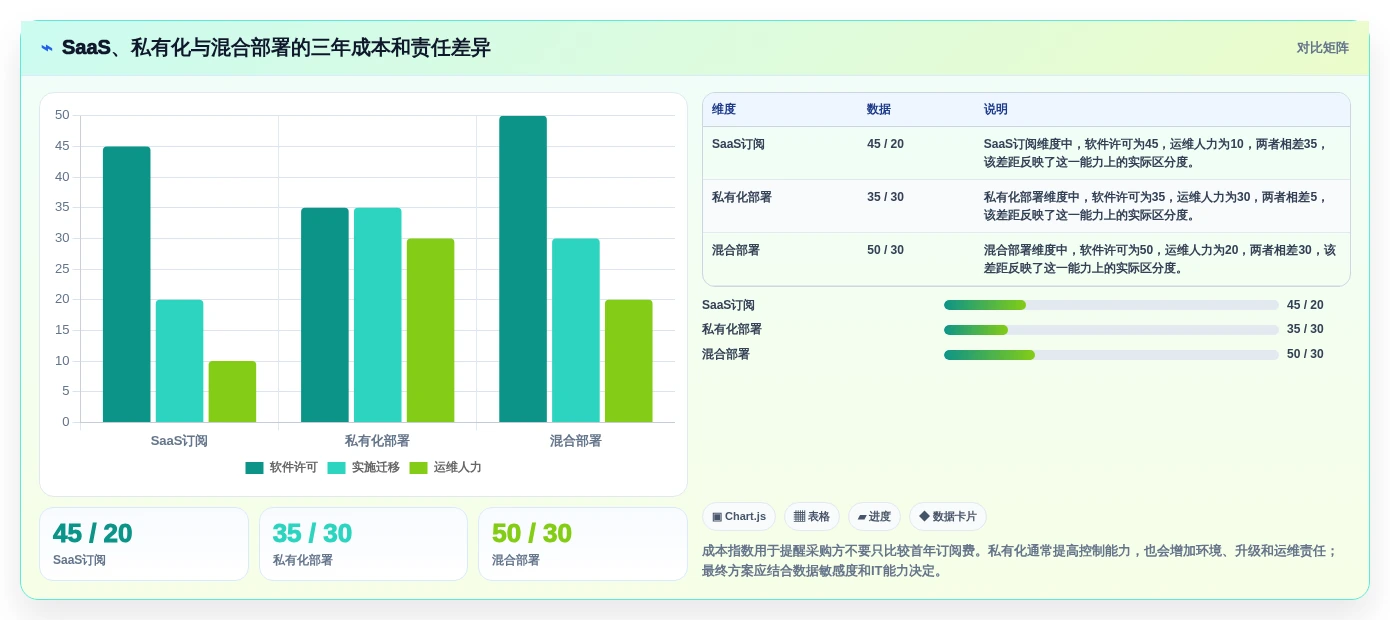Viewport: 1390px width, 620px height.
Task: Click the 私有化部署 软件许可 bar at 35
Action: coord(325,315)
